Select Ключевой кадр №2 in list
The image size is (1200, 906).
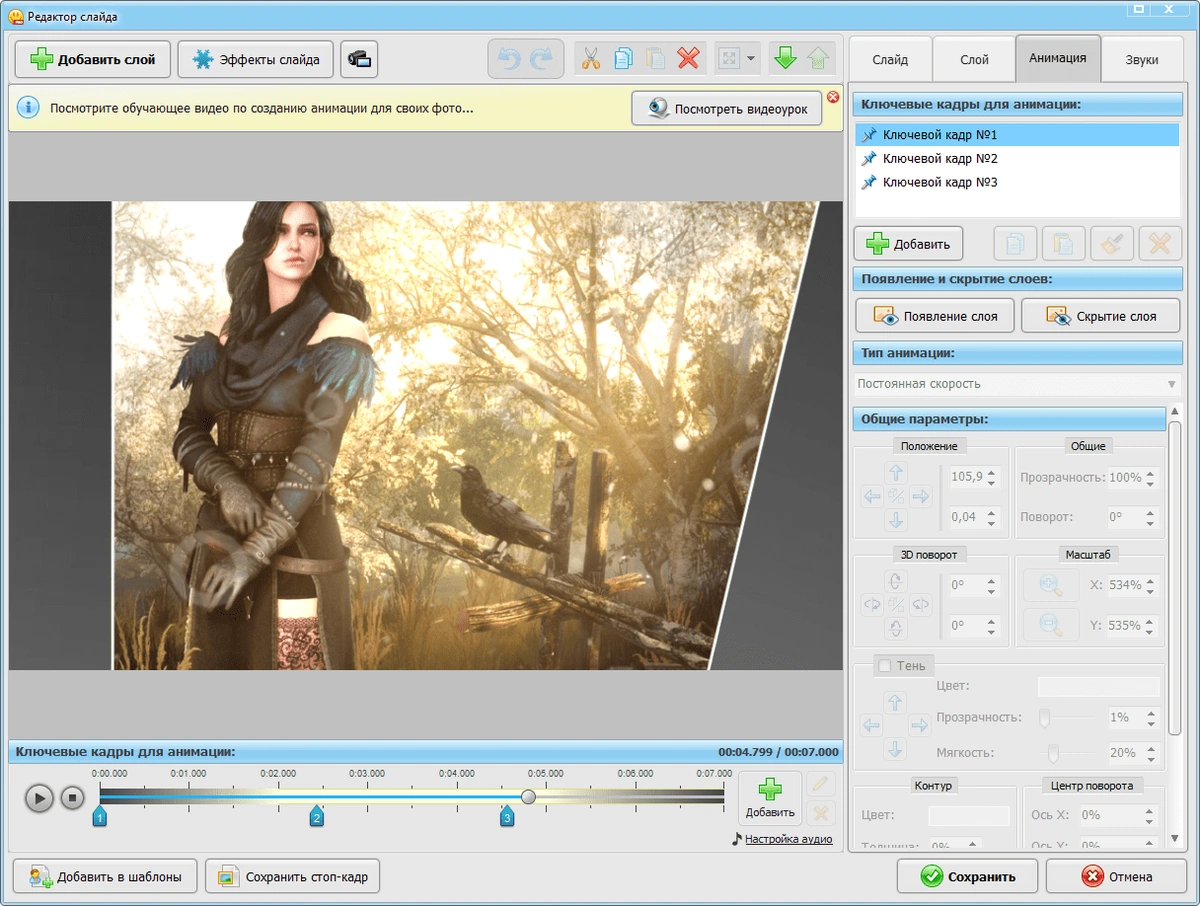tap(1017, 158)
